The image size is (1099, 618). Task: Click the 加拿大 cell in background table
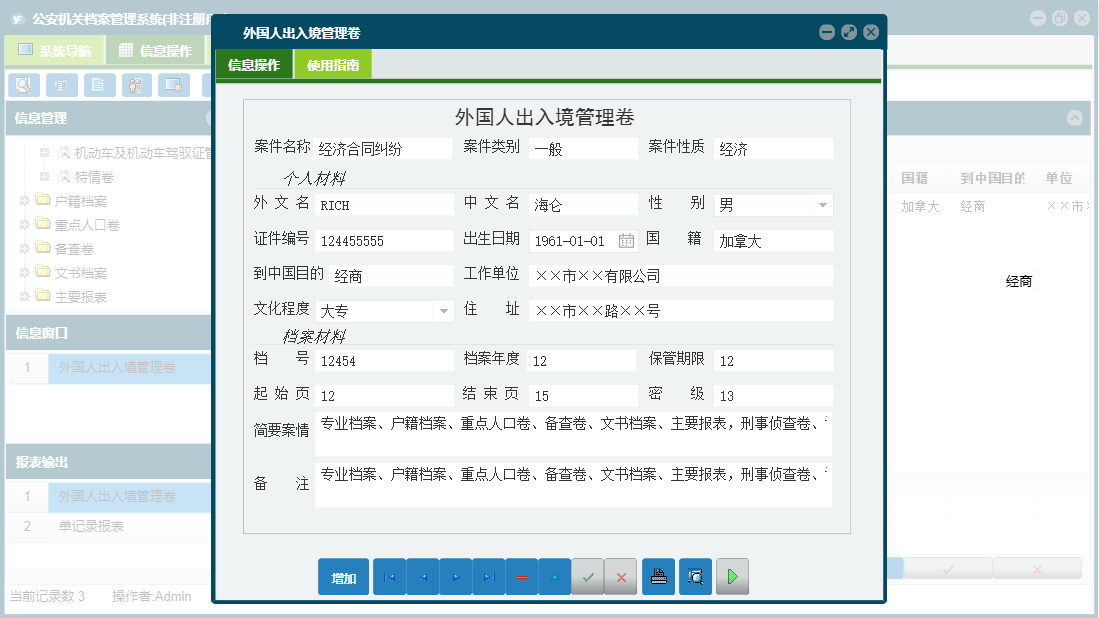click(x=920, y=206)
